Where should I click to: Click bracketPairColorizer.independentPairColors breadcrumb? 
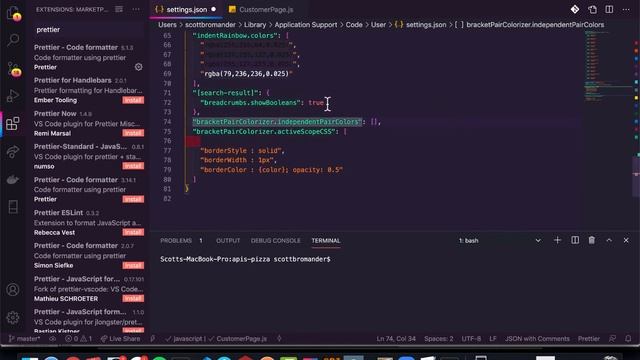coord(530,24)
